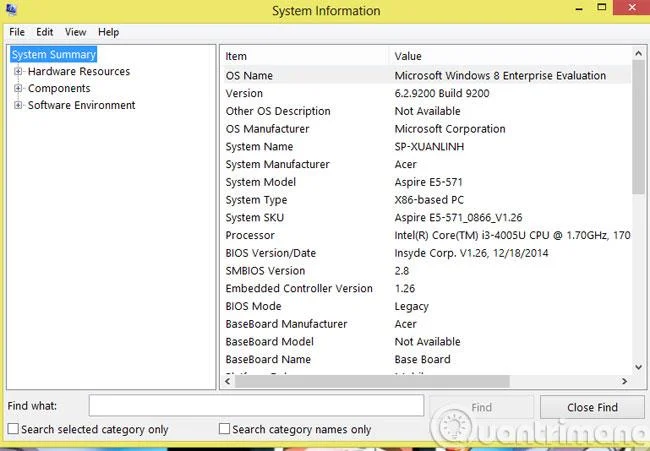Expand the Components tree node
This screenshot has height=451, width=650.
18,88
